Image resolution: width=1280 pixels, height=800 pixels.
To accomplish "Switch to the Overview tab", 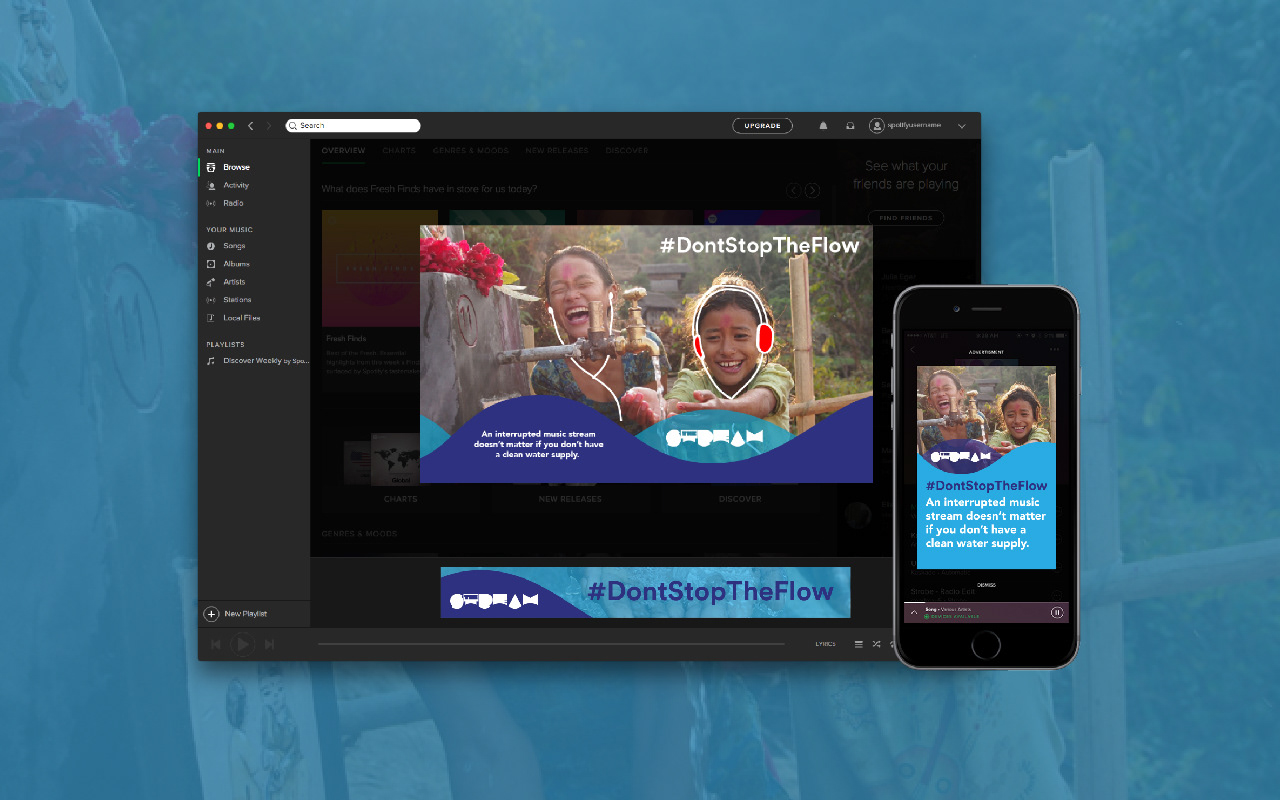I will (343, 150).
